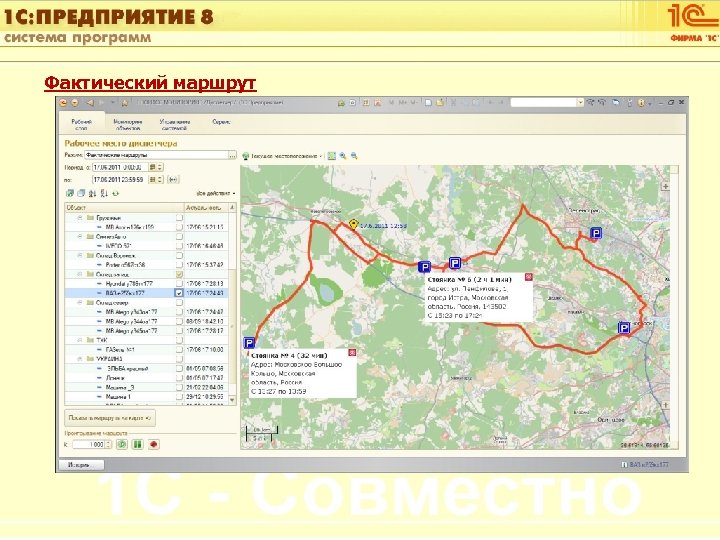Click the back navigation arrow in title bar
This screenshot has width=720, height=540.
click(x=90, y=103)
